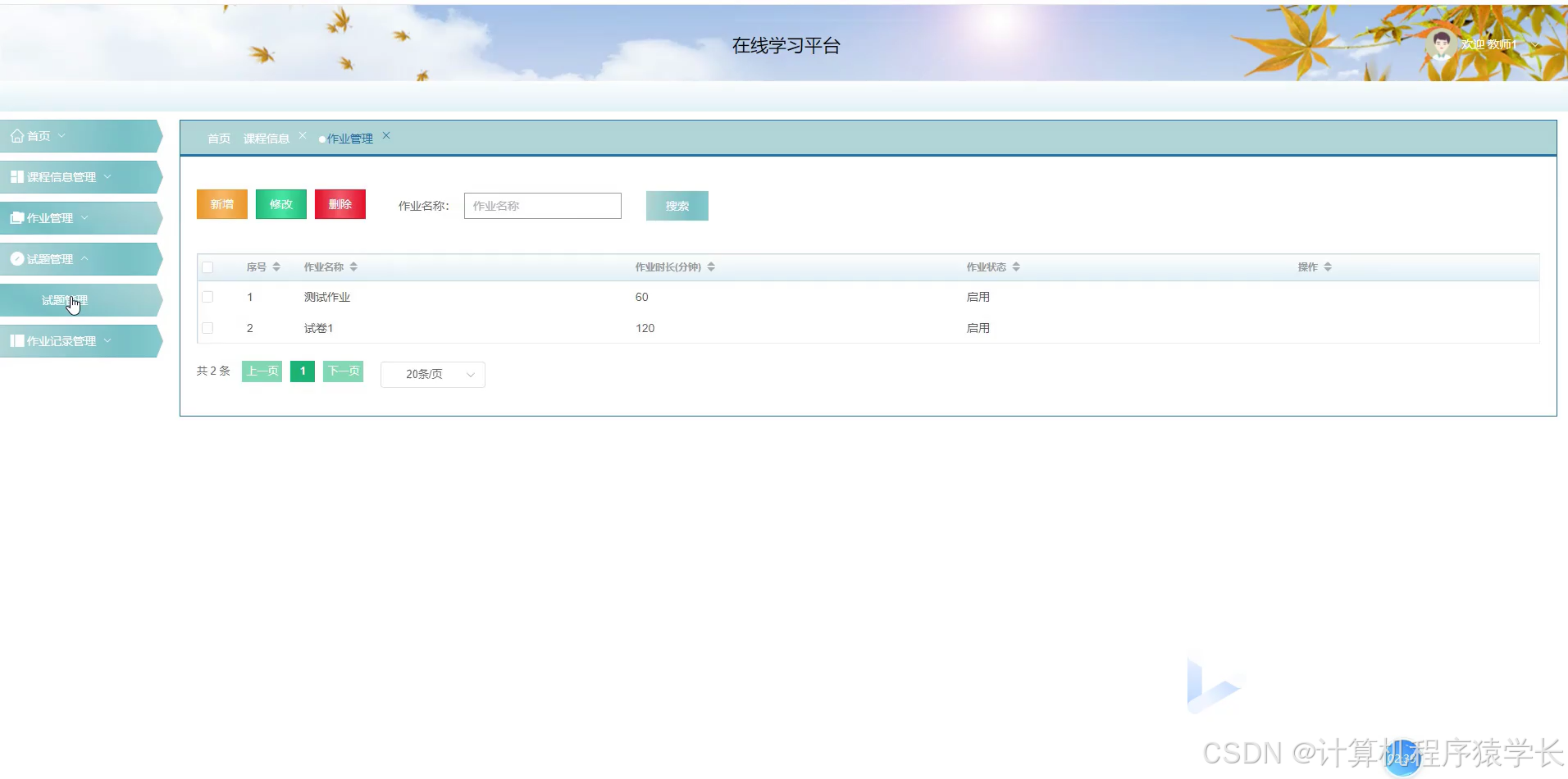Viewport: 1568px width, 779px height.
Task: Check the checkbox for 测试作业 row
Action: click(207, 296)
